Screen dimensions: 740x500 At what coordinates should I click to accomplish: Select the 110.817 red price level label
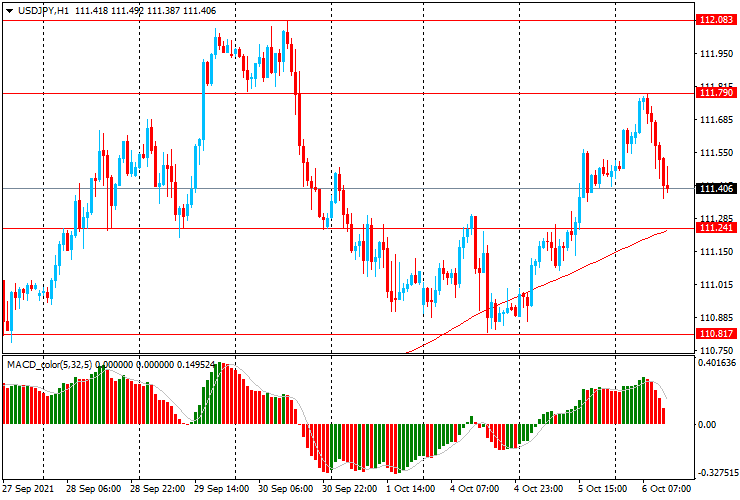(717, 334)
